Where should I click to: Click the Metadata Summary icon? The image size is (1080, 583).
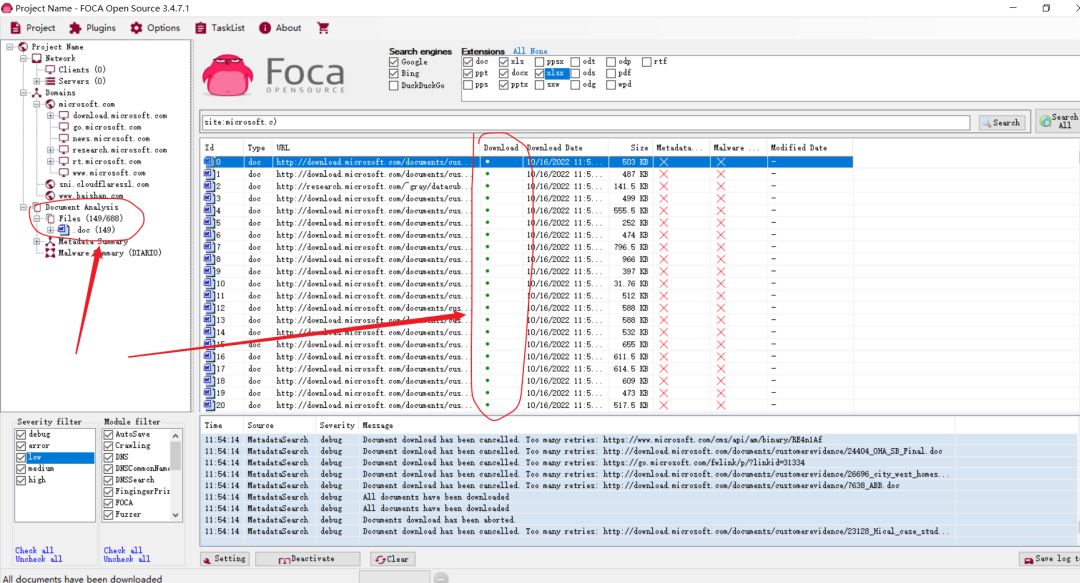point(50,242)
